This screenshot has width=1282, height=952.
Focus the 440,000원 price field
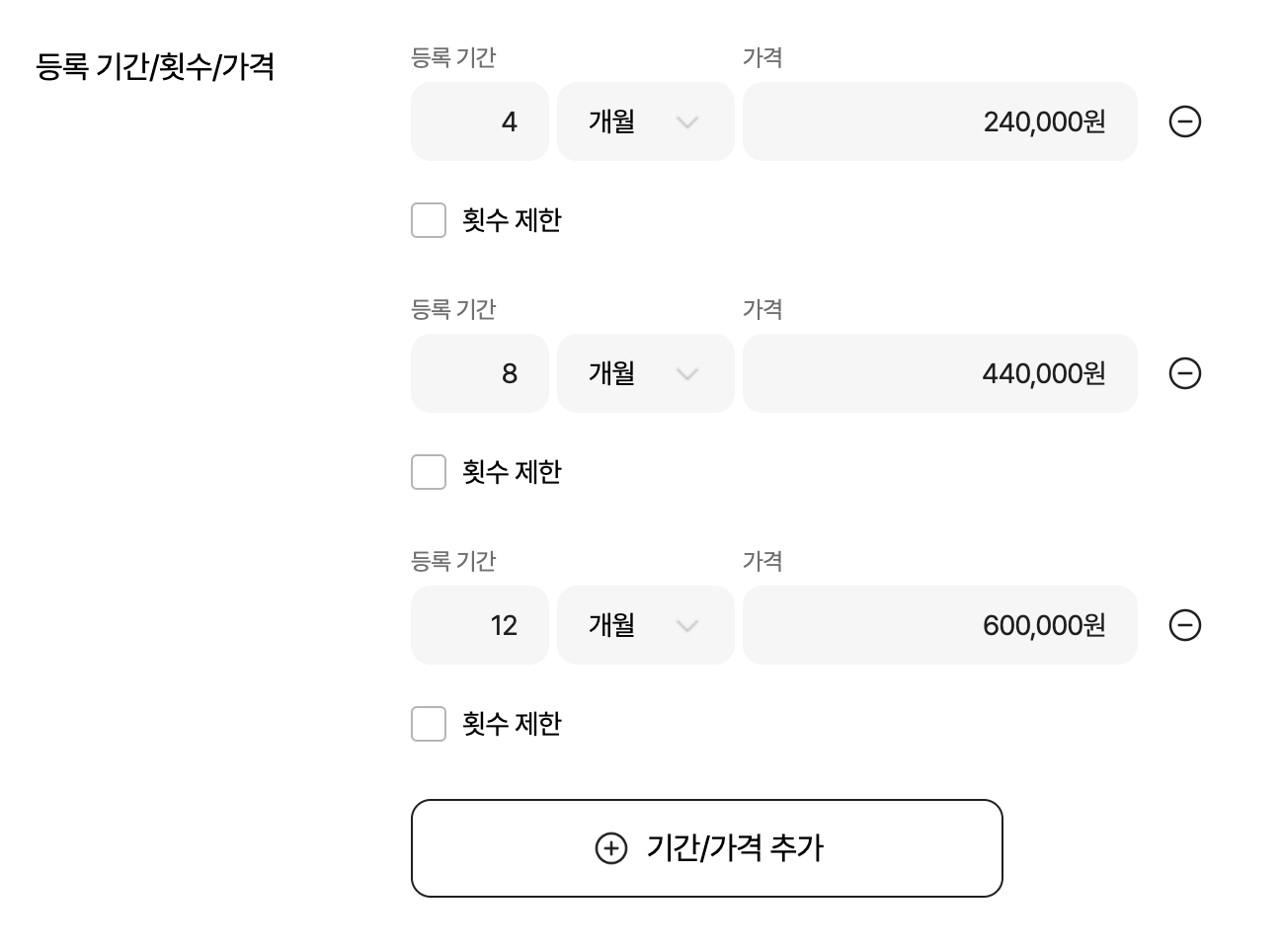[x=939, y=373]
